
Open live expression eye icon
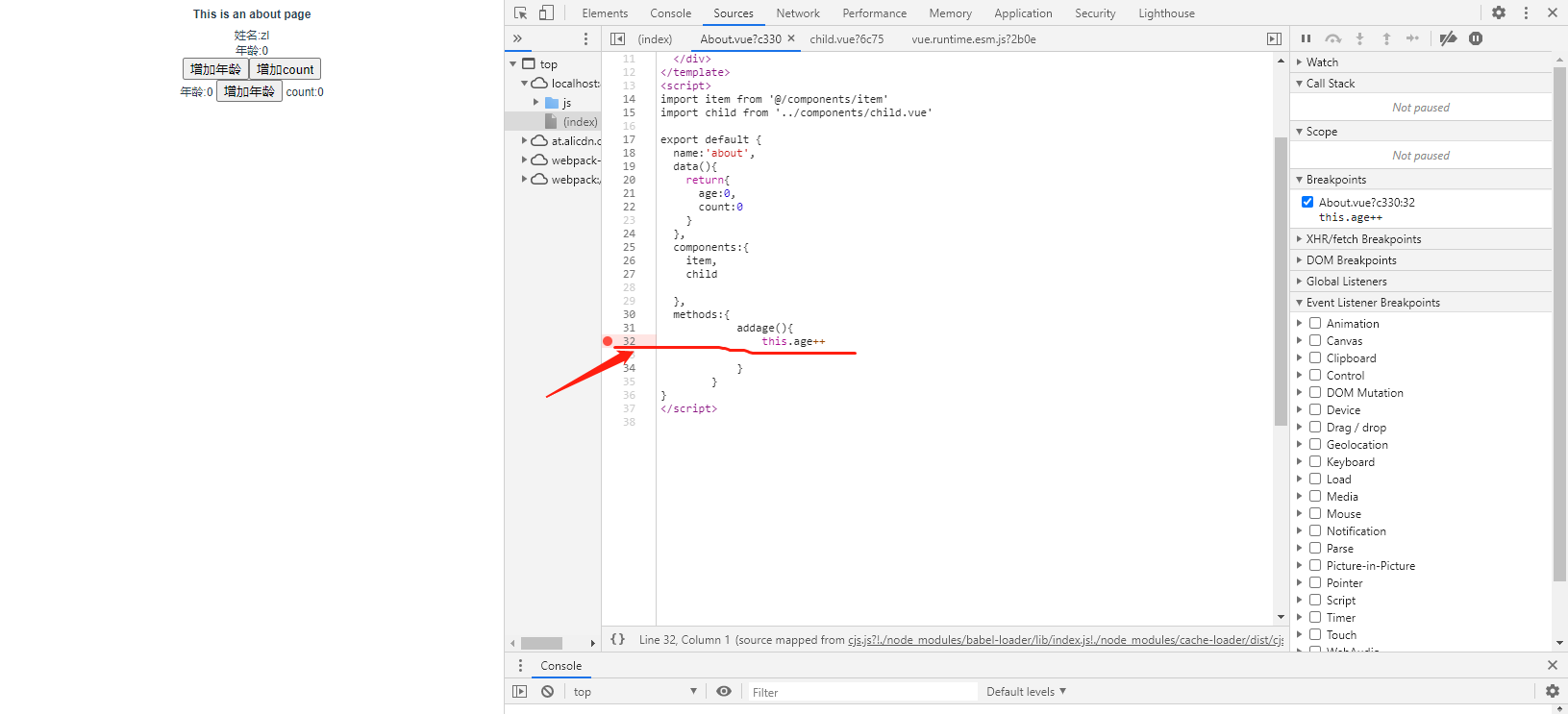pyautogui.click(x=724, y=691)
